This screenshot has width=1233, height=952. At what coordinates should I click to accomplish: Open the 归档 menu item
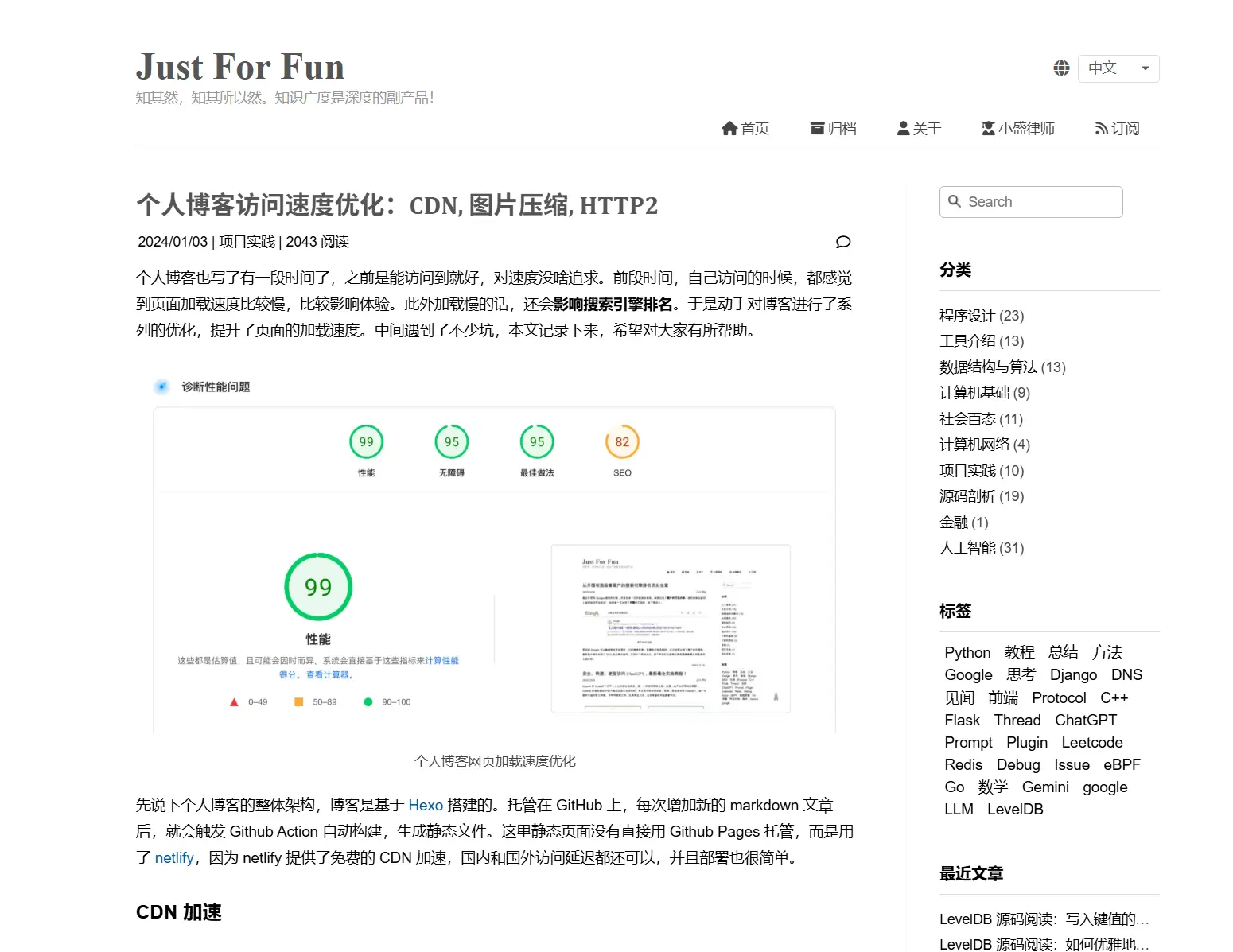click(x=842, y=129)
